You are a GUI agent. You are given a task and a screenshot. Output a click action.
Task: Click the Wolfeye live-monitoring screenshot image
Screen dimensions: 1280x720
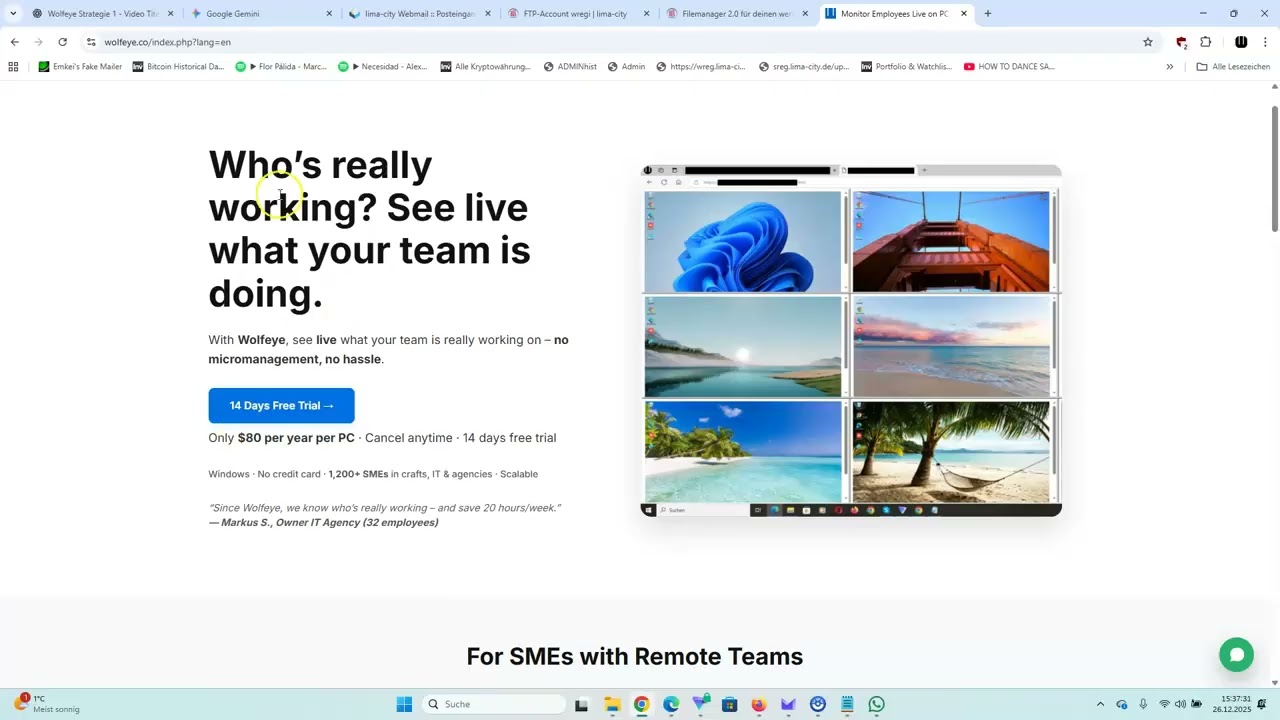pyautogui.click(x=850, y=341)
